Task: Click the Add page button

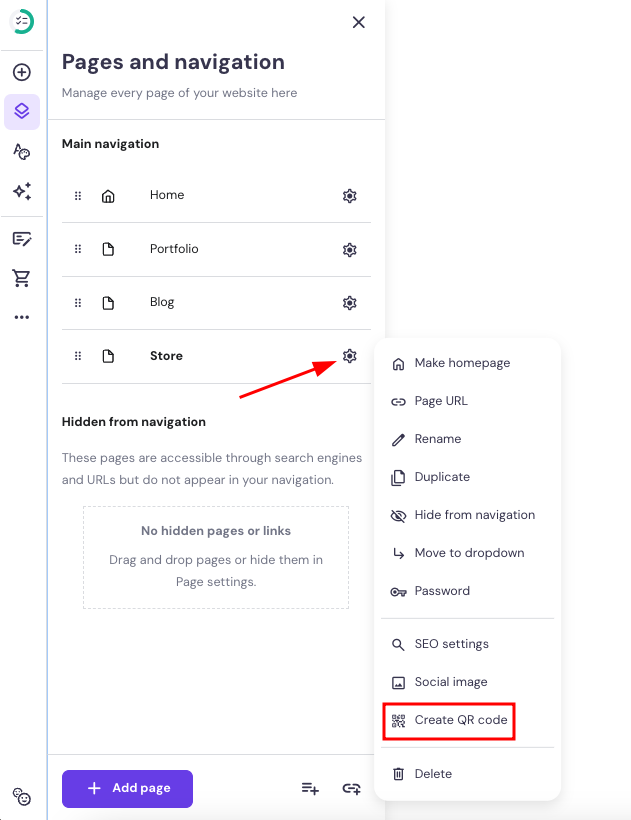Action: (127, 789)
